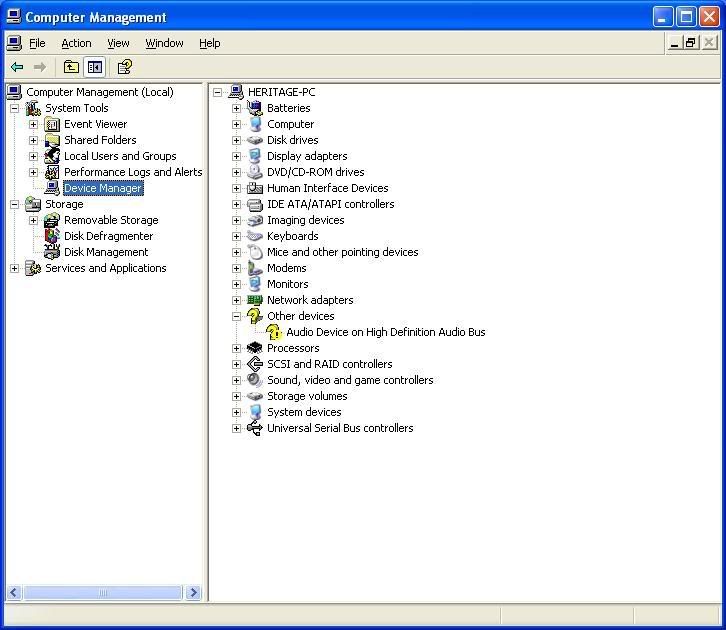Click the Mice and other pointing devices icon
The height and width of the screenshot is (630, 726).
(x=255, y=252)
